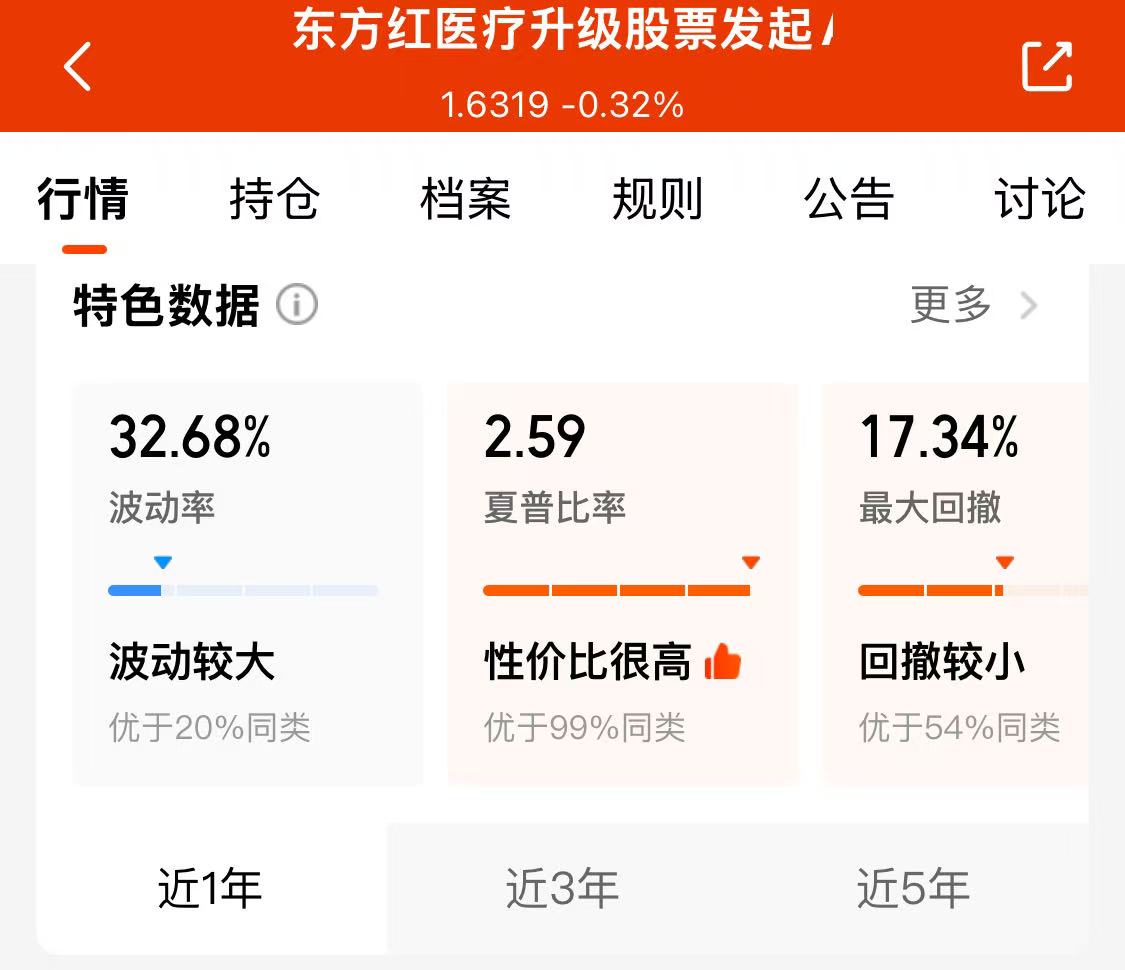Switch to the 规则 tab
1125x970 pixels.
[657, 199]
